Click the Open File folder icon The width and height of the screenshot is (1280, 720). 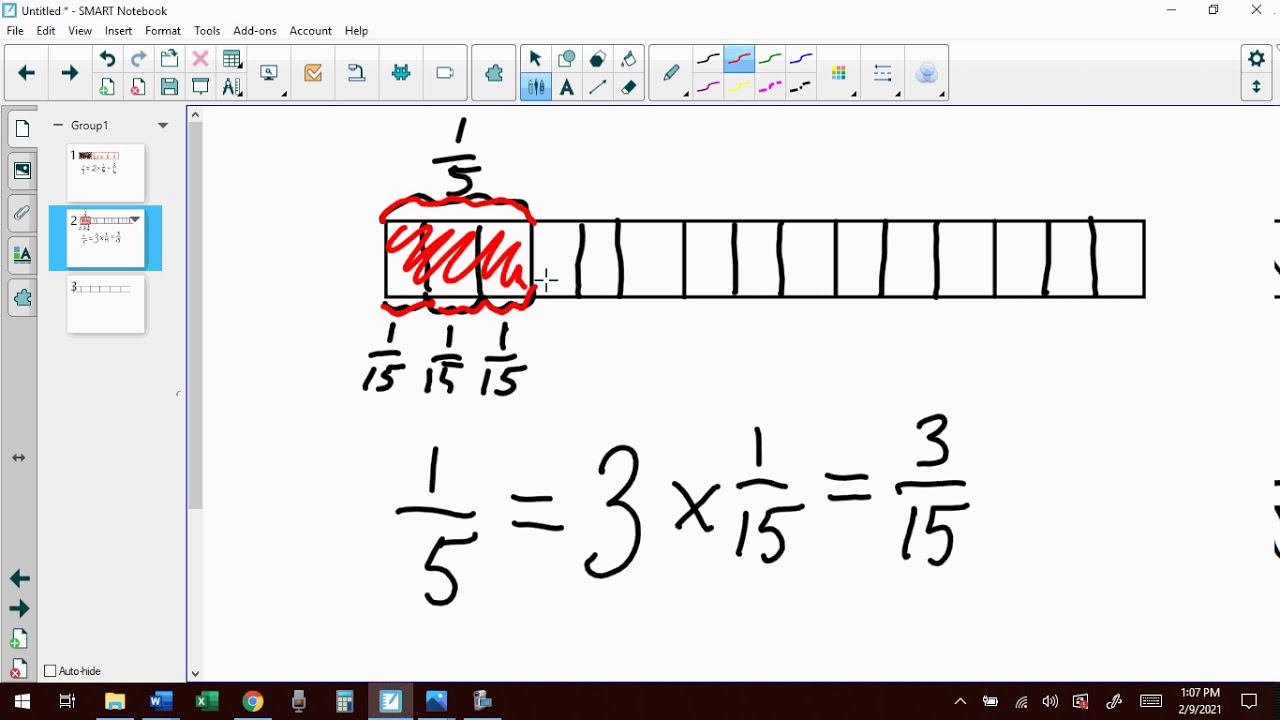(169, 59)
